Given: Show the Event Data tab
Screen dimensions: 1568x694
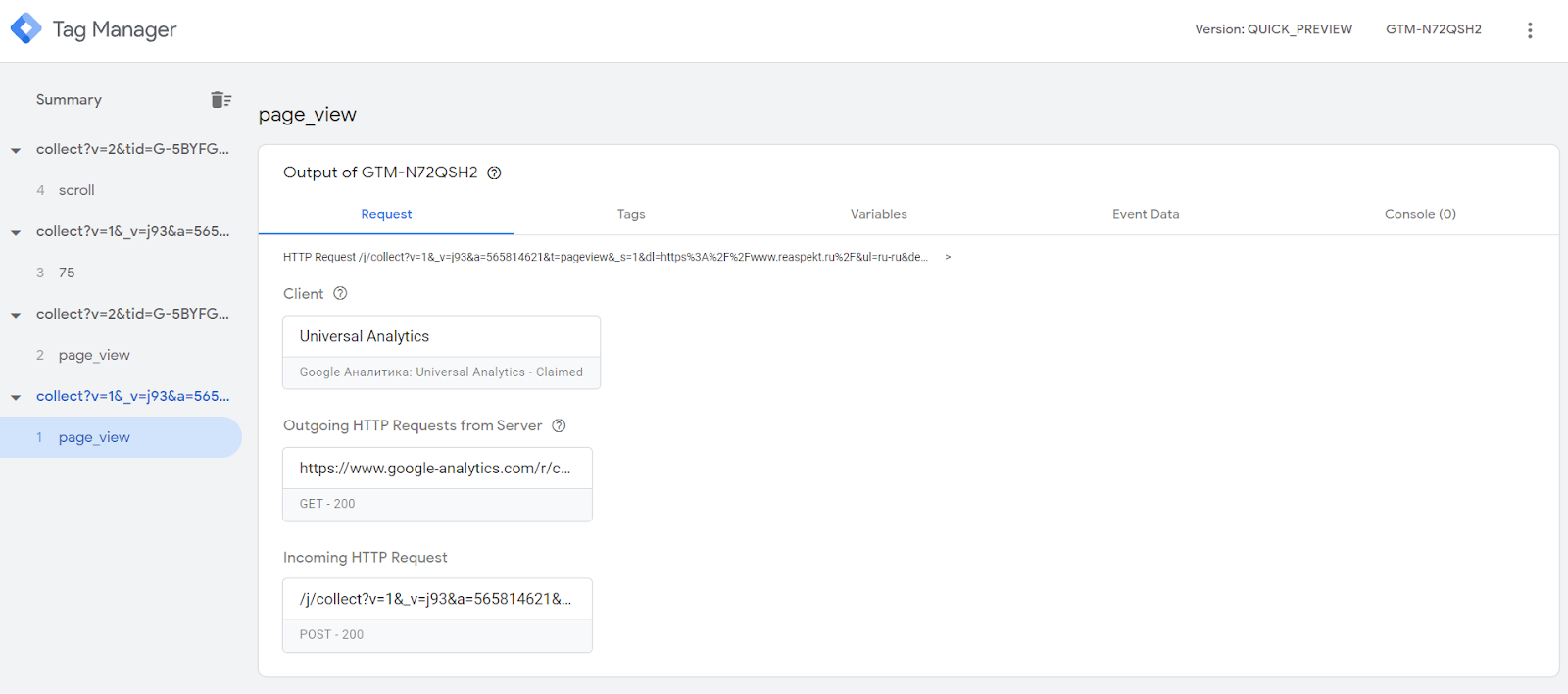Looking at the screenshot, I should click(x=1146, y=214).
